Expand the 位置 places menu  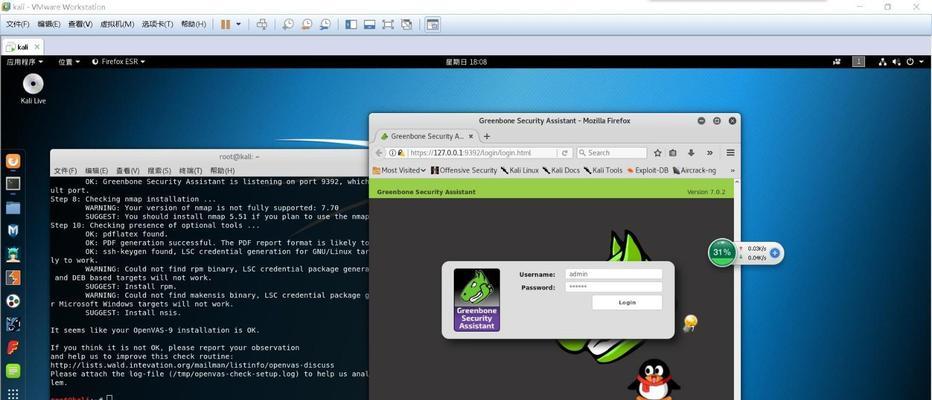[x=69, y=62]
